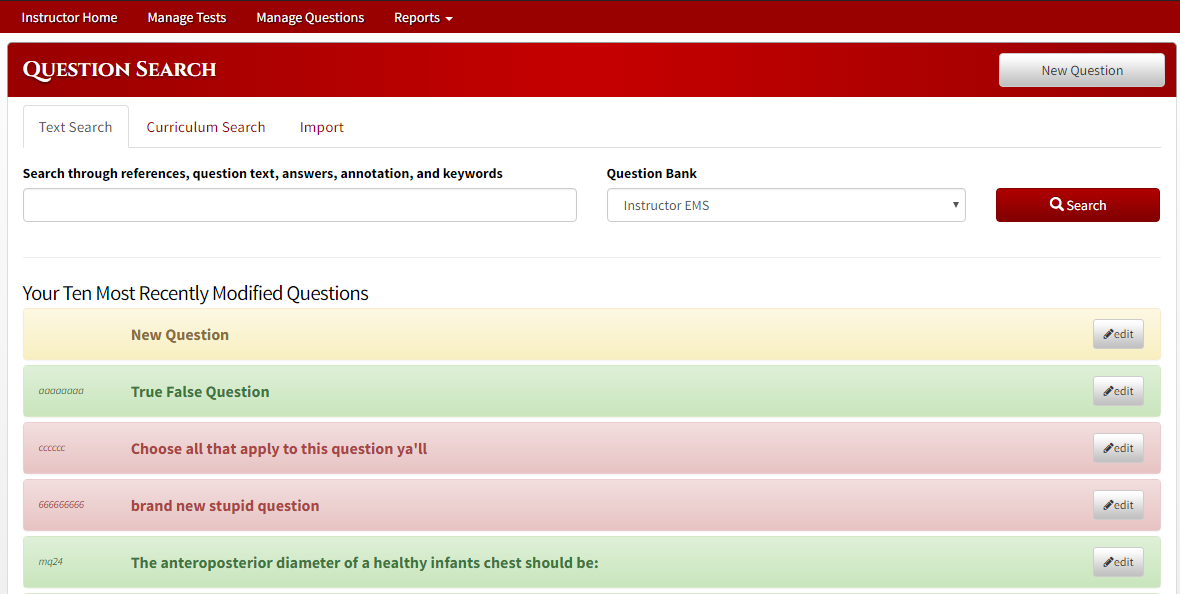Viewport: 1180px width, 594px height.
Task: Click the 'cccccc' reference label
Action: [x=52, y=448]
